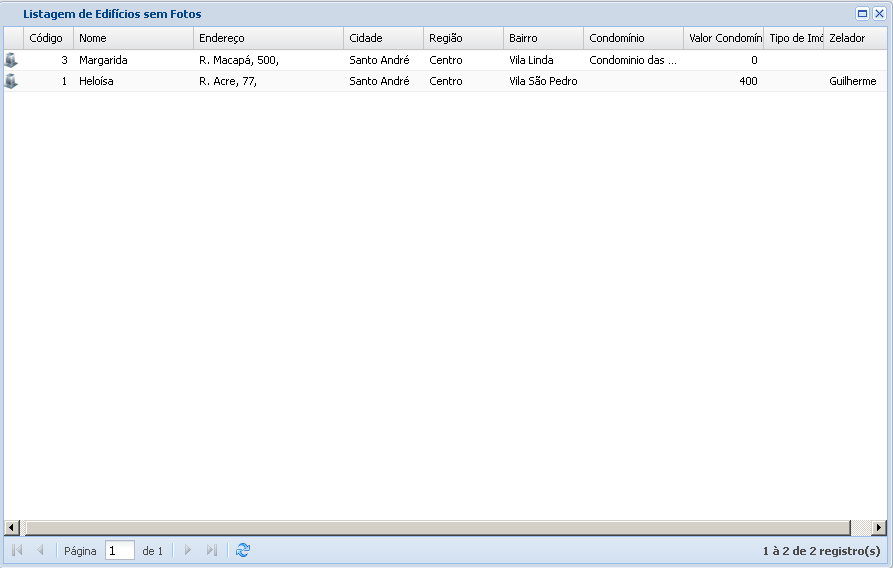Go to the next page
Viewport: 893px width, 568px height.
click(187, 550)
